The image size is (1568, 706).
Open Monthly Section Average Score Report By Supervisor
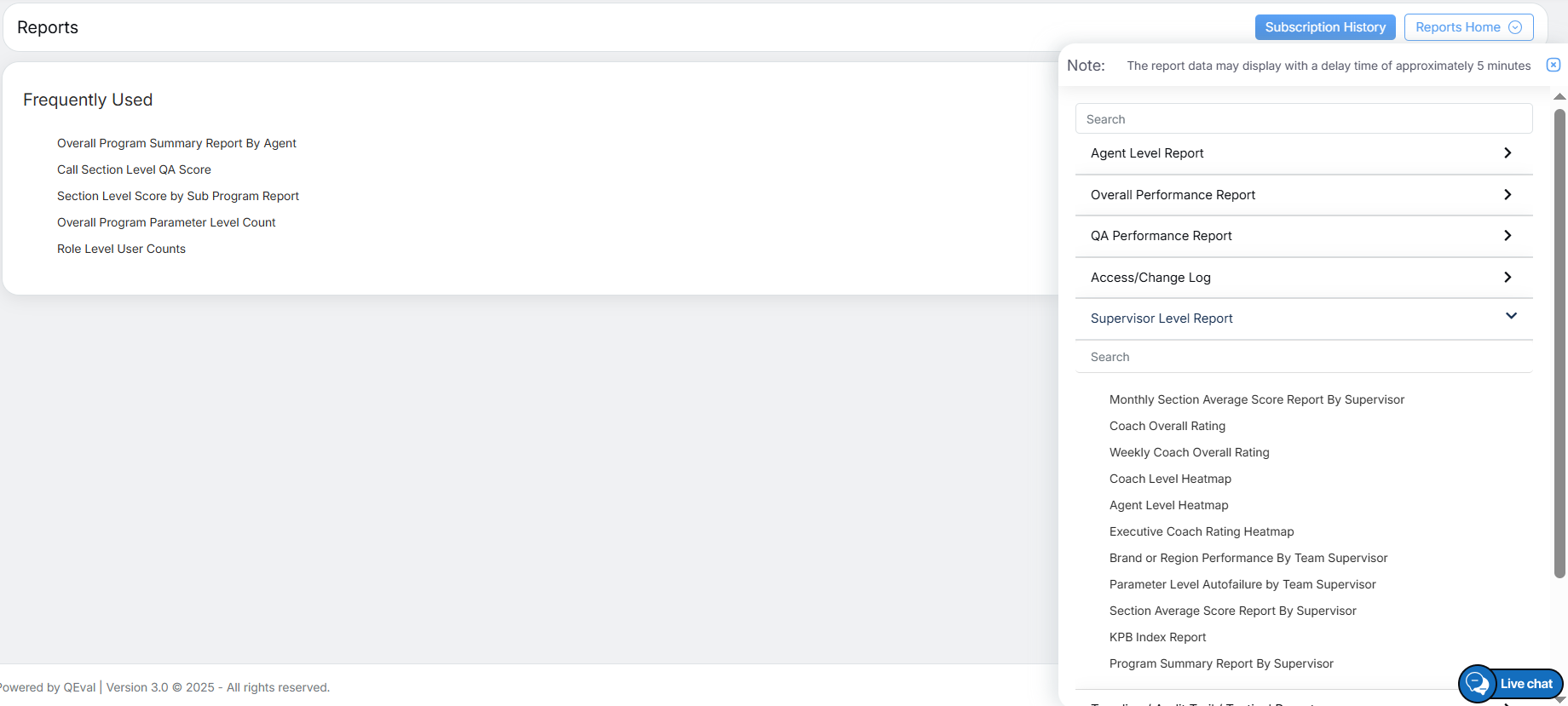[x=1256, y=399]
